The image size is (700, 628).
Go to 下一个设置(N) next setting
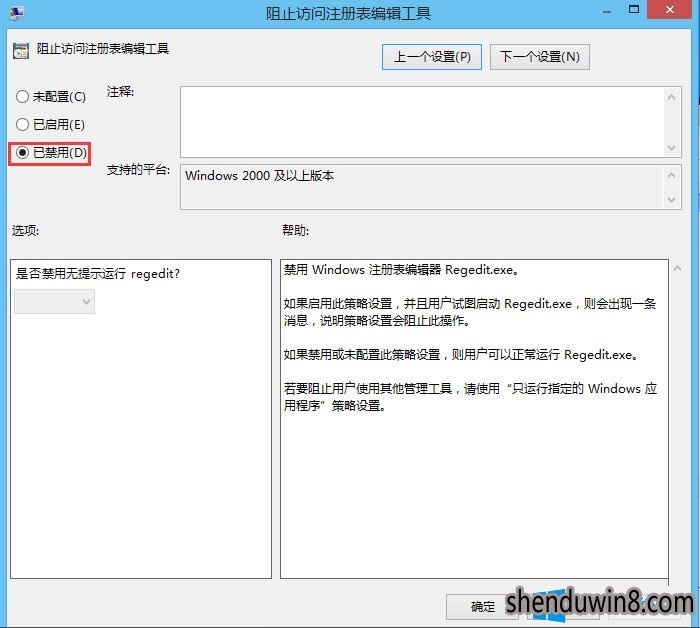point(540,57)
